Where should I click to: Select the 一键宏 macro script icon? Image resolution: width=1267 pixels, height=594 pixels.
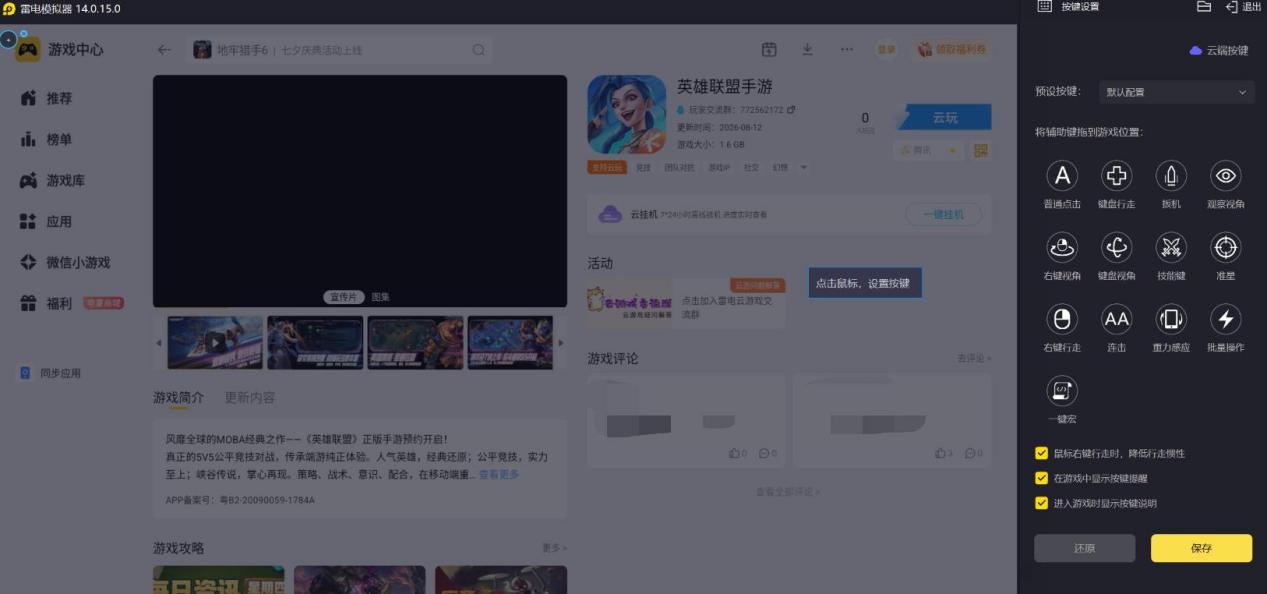[x=1062, y=390]
